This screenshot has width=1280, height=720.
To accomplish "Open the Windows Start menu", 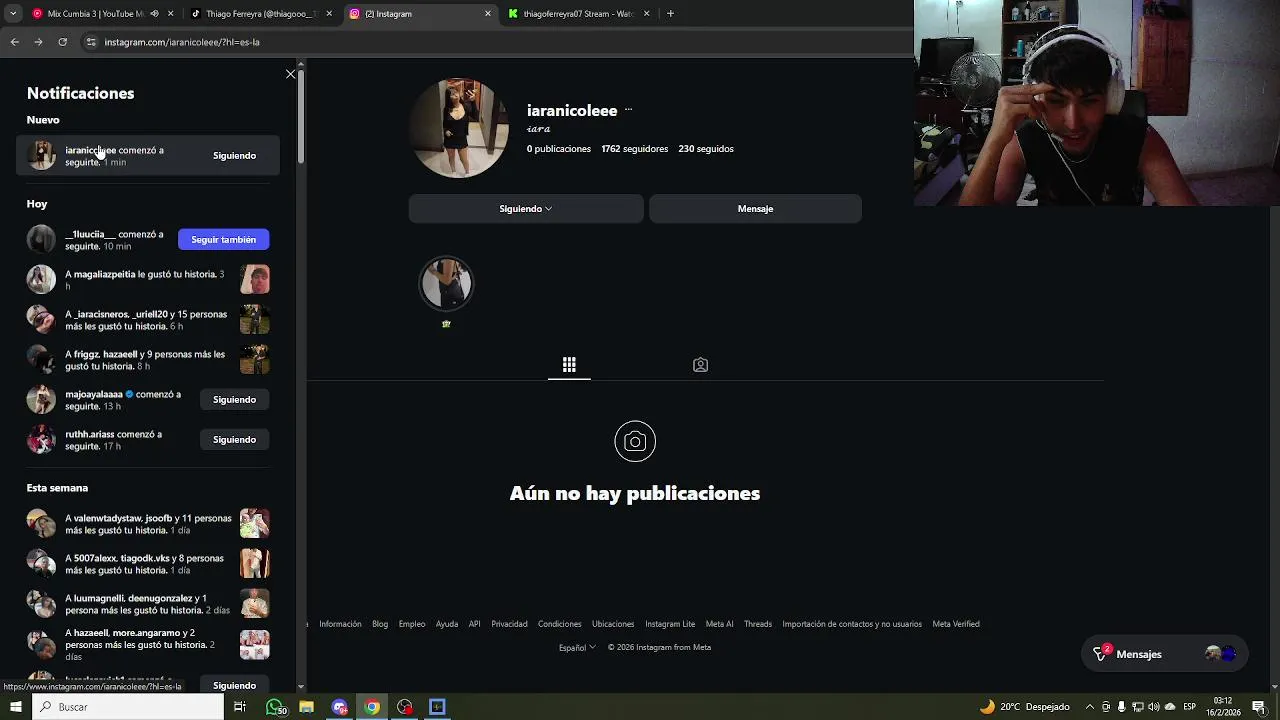I will pos(15,707).
